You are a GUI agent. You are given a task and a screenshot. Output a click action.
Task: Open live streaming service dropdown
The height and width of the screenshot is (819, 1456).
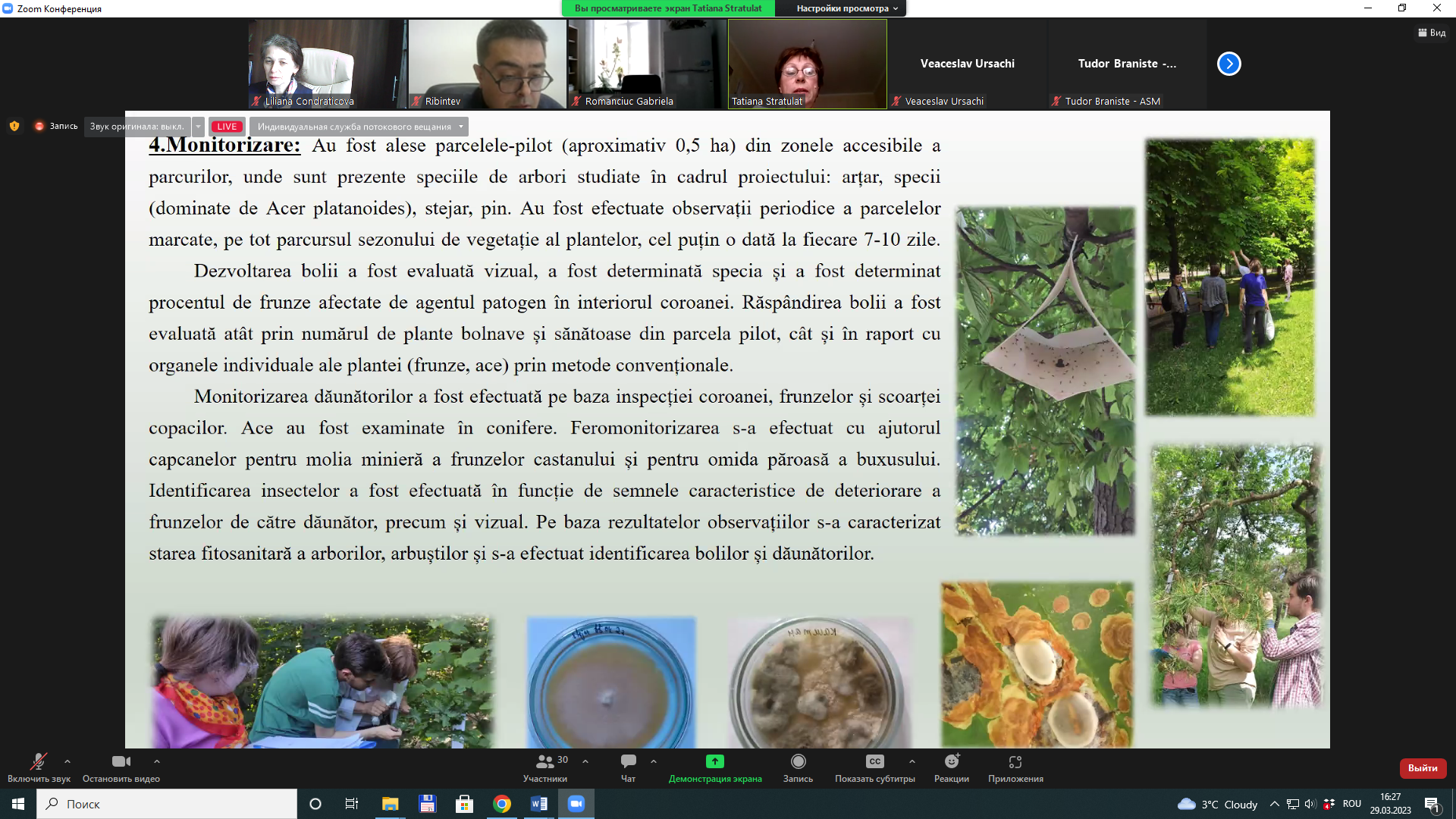pyautogui.click(x=359, y=127)
